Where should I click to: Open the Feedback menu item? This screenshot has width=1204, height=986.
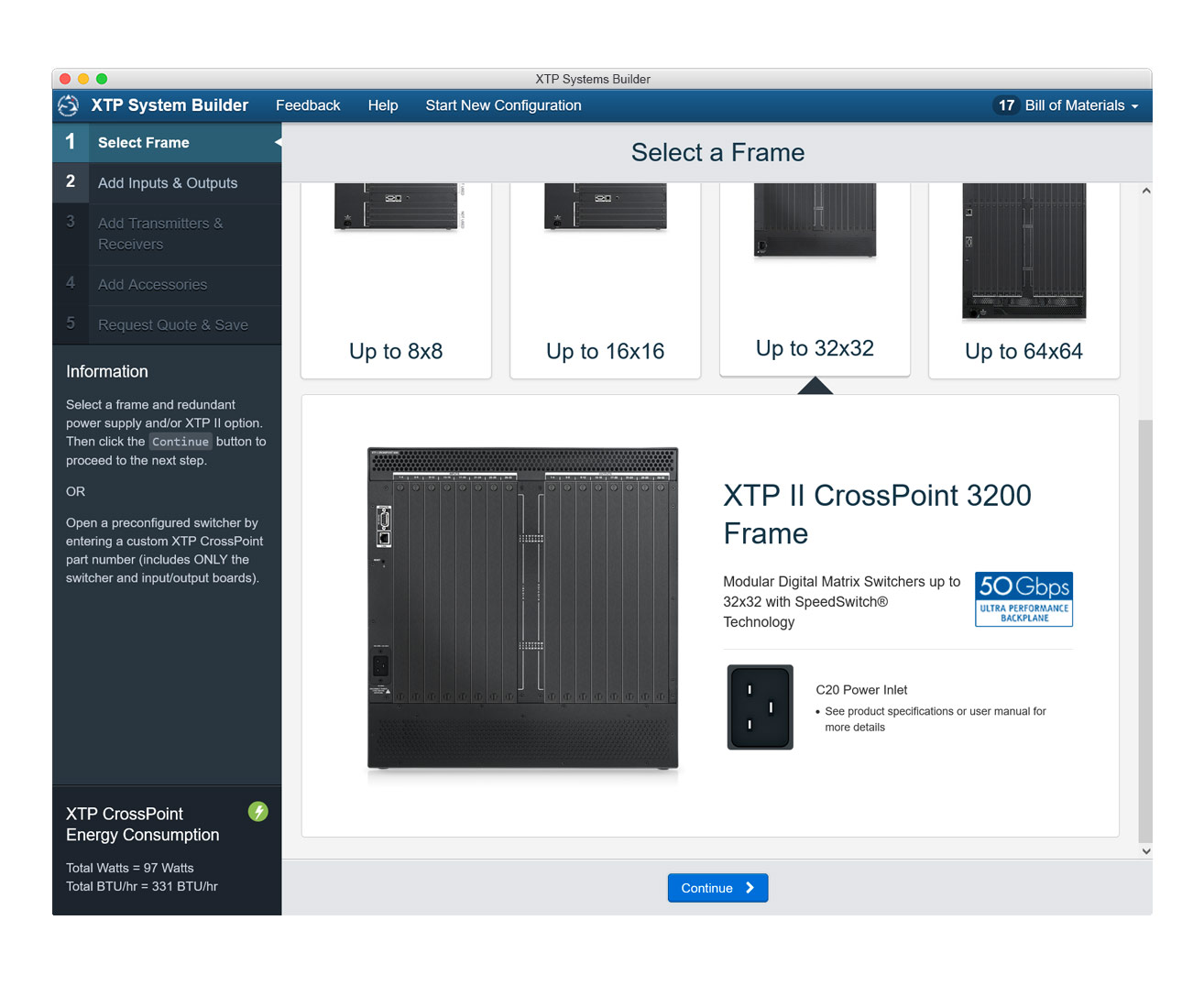tap(308, 105)
